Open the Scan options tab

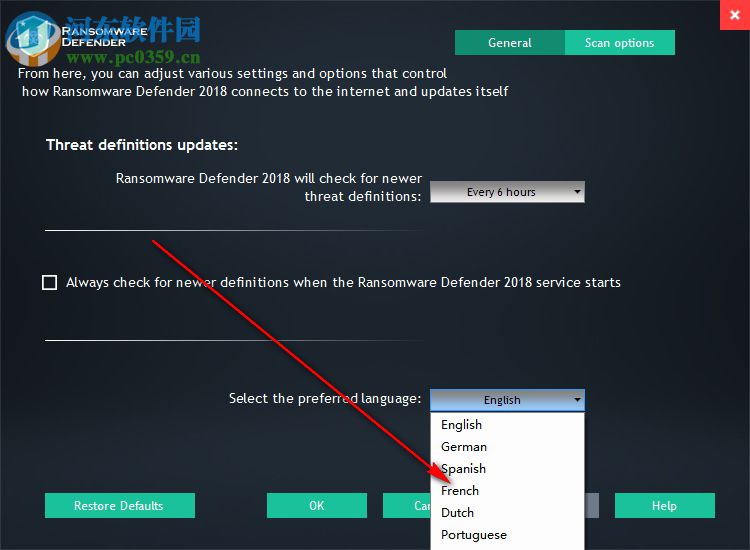[619, 43]
